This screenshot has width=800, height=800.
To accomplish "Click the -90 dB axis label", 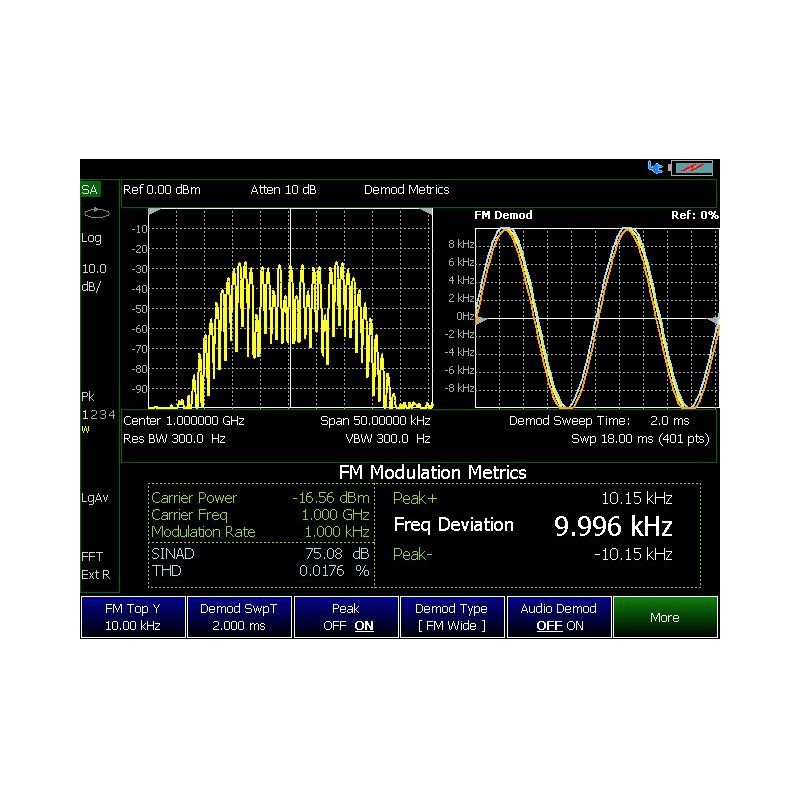I will click(139, 389).
